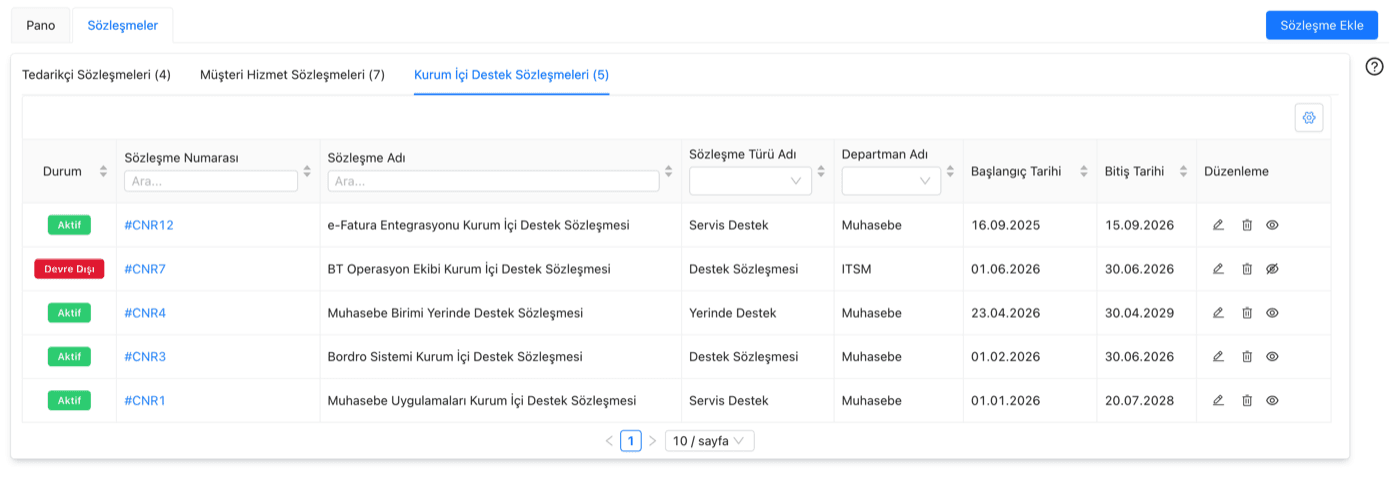Open the 10 / sayfa page size dropdown

[710, 441]
